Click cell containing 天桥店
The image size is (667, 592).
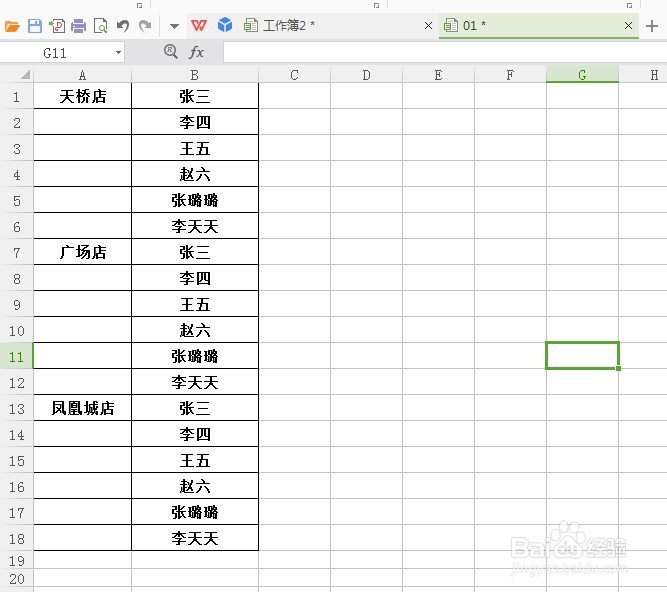coord(83,96)
